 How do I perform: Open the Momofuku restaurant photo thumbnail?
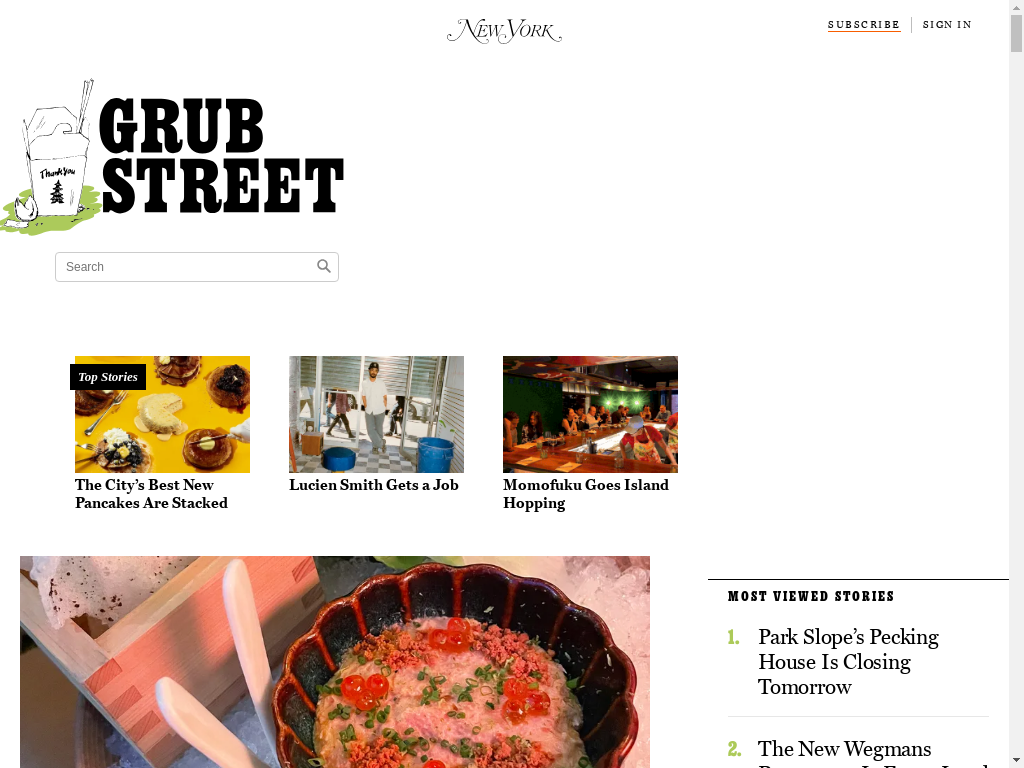point(590,414)
